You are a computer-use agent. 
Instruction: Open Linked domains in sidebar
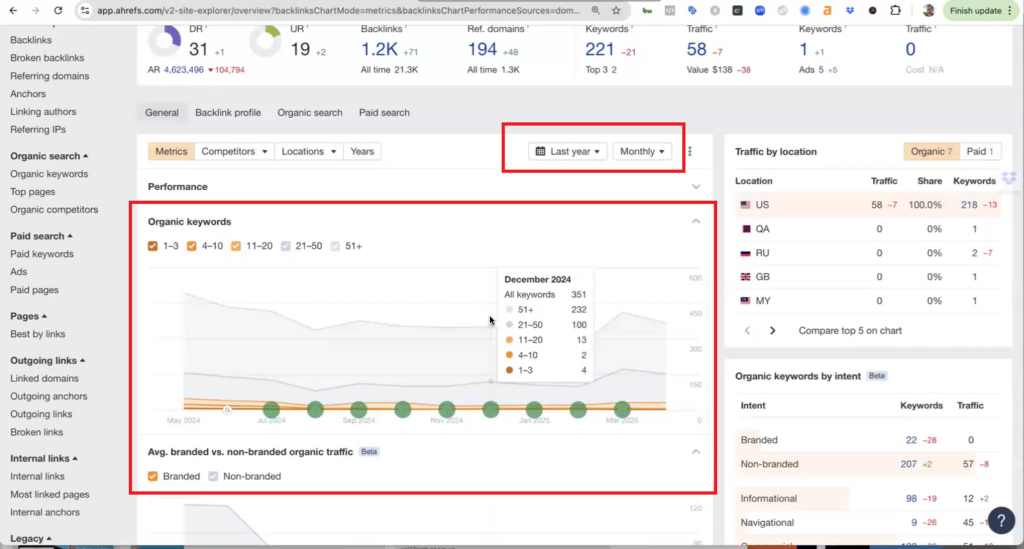pos(44,379)
